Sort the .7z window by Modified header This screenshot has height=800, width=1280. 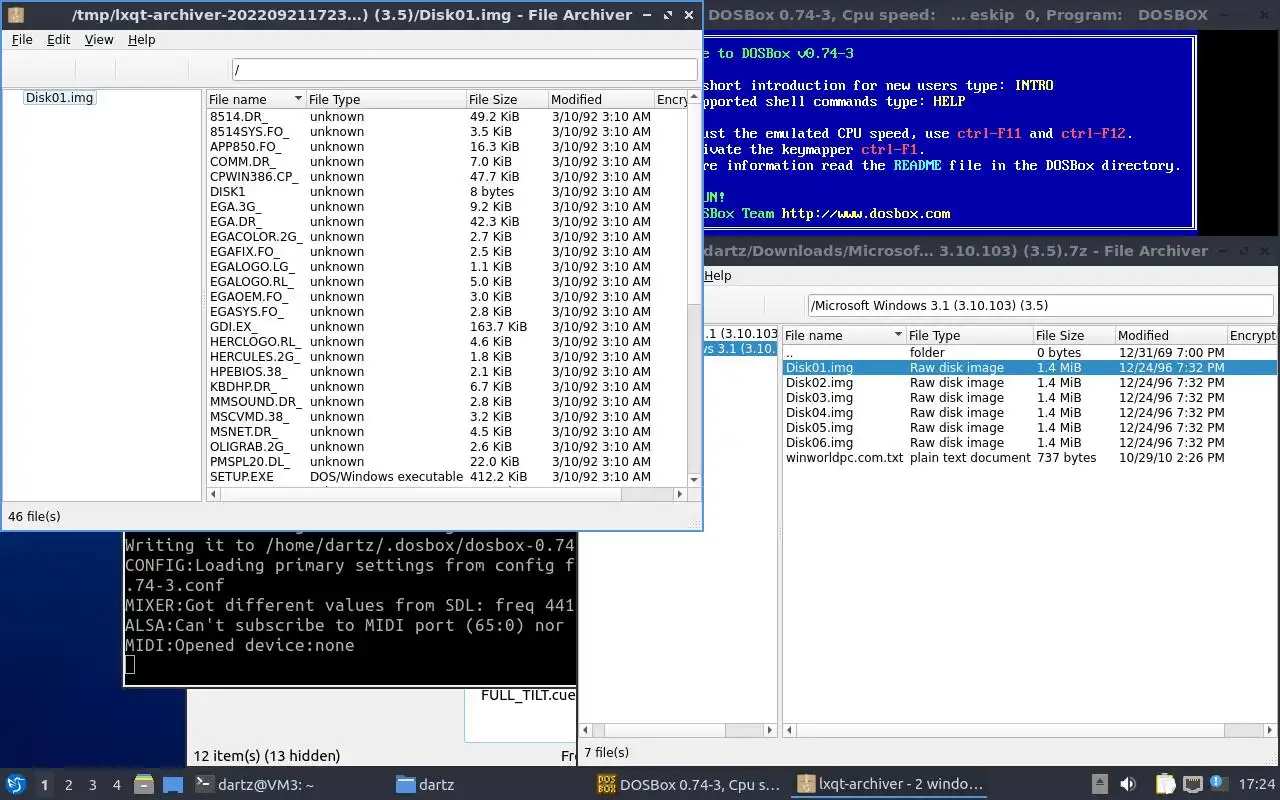point(1170,335)
